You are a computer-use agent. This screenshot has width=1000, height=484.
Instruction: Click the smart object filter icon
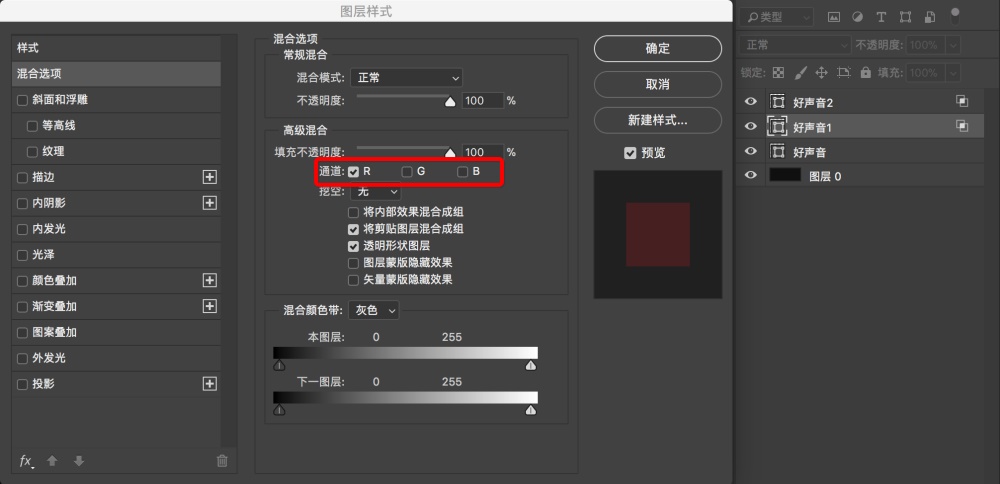coord(929,17)
